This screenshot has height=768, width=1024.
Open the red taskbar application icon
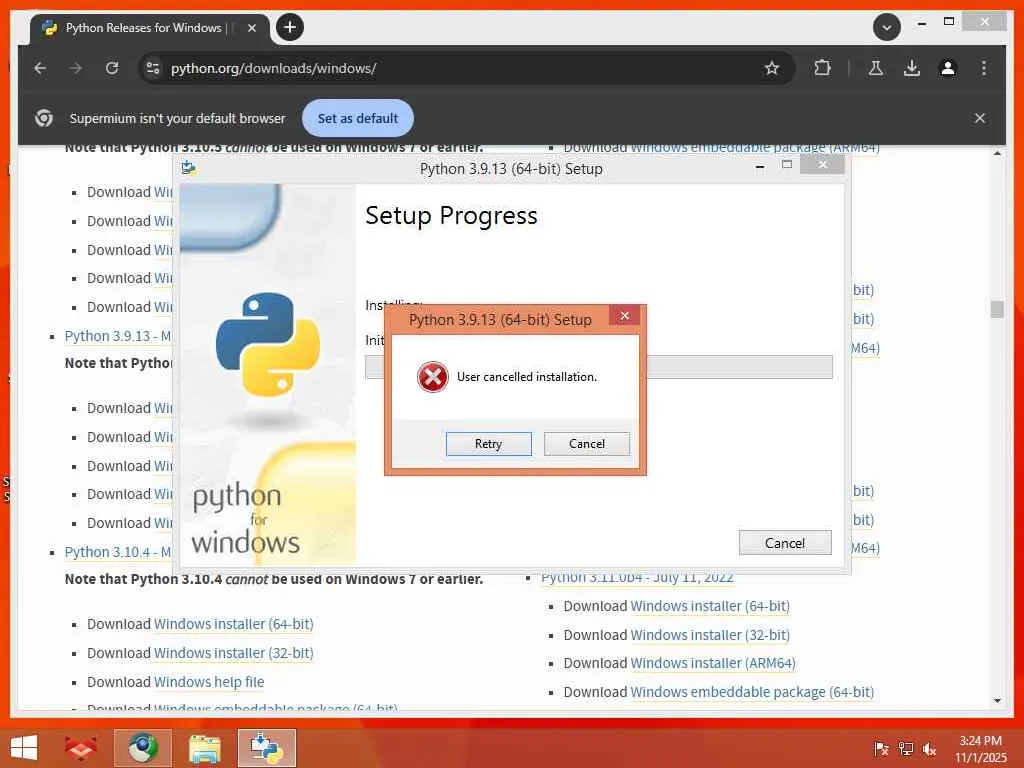click(x=81, y=748)
